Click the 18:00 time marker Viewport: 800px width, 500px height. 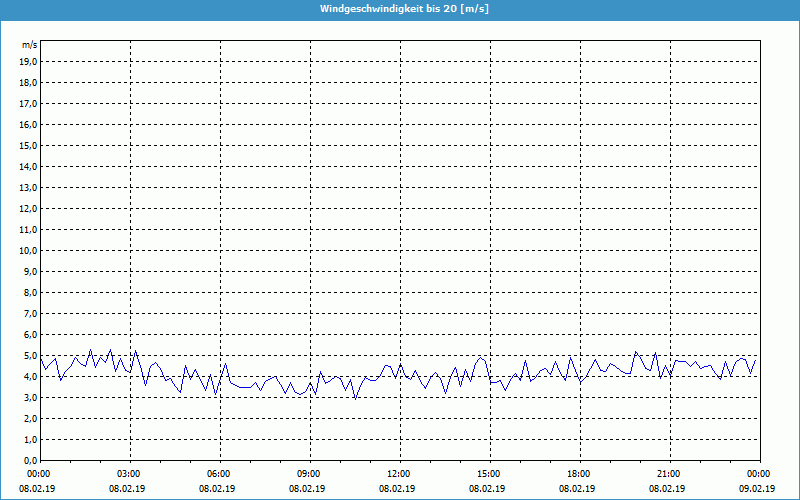click(578, 474)
